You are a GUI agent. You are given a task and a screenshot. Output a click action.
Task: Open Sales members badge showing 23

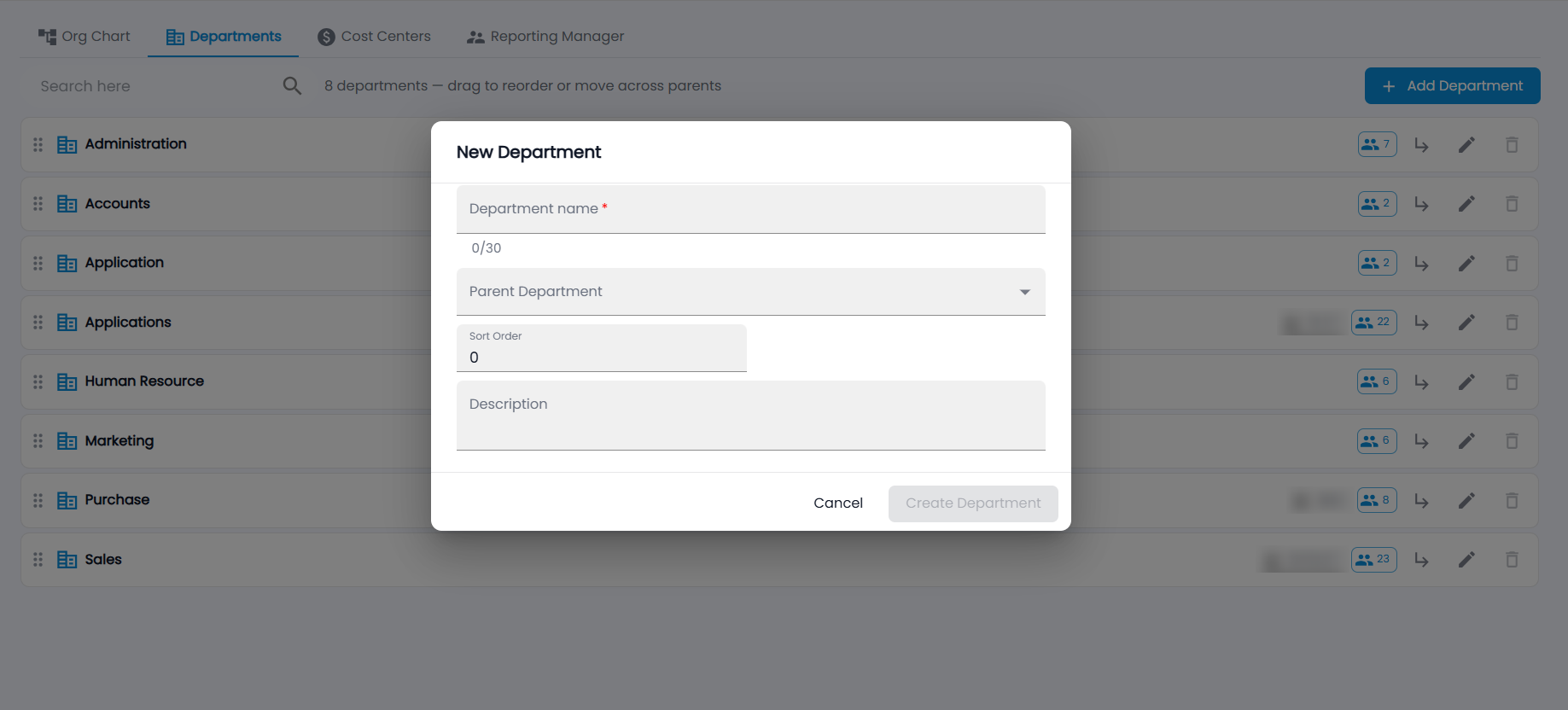pos(1373,560)
